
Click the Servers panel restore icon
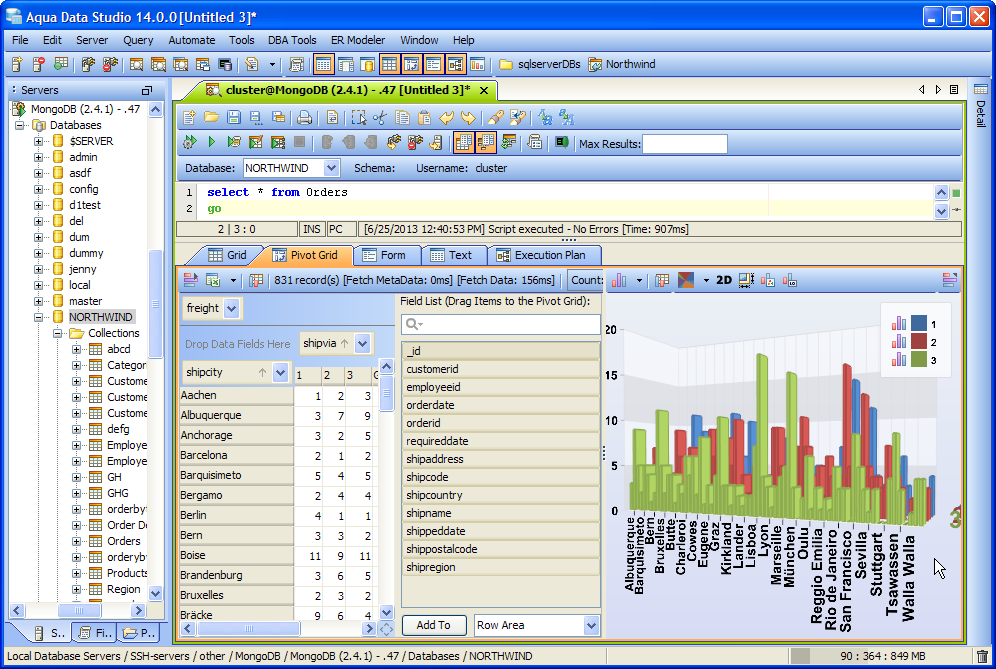click(x=147, y=90)
